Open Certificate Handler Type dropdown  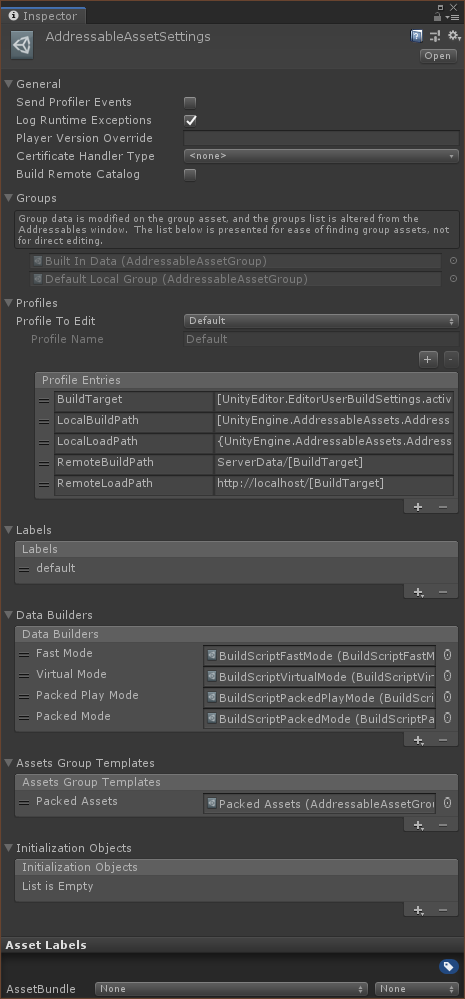tap(321, 155)
